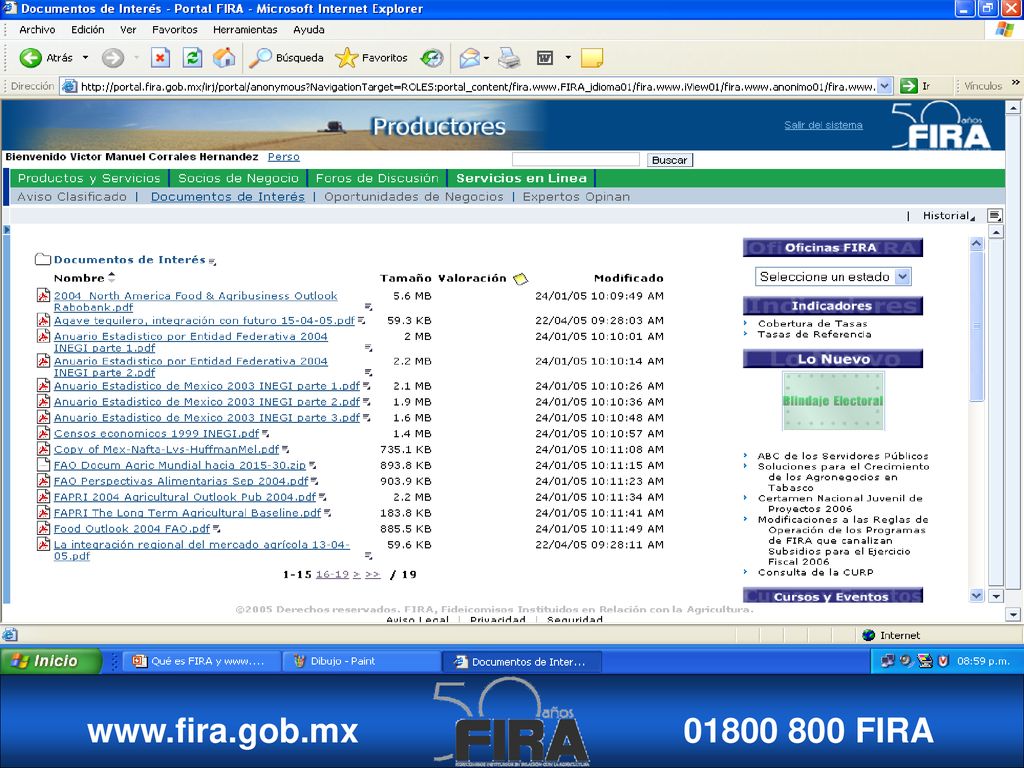Click the Salir del sistema link
Screen dimensions: 1024x768
[823, 125]
